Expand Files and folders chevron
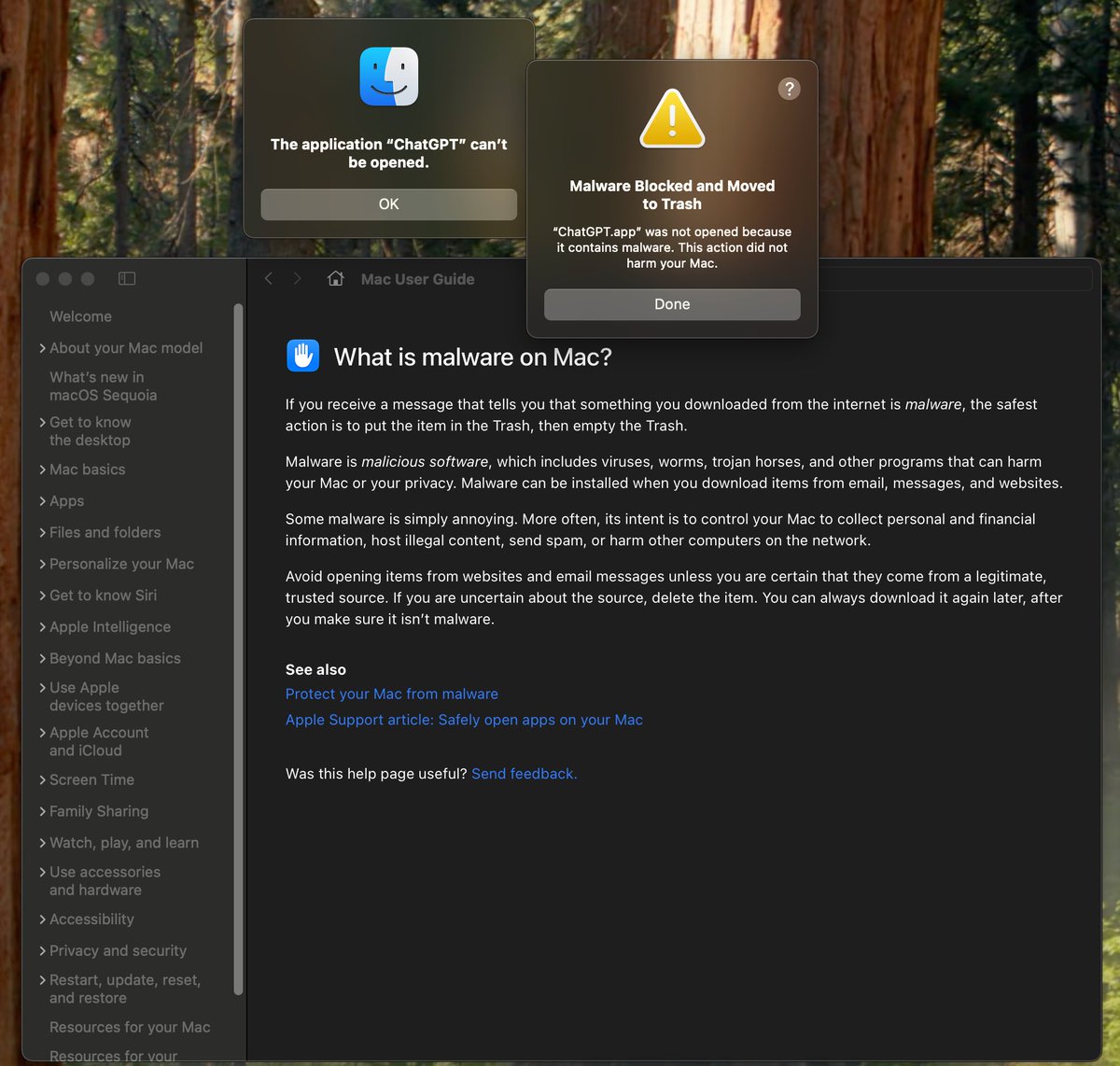1120x1066 pixels. [x=43, y=533]
